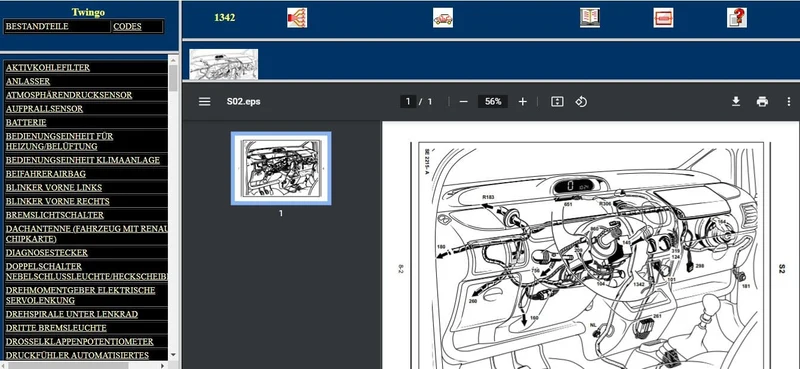This screenshot has height=369, width=800.
Task: Toggle the PDF sidebar hamburger menu
Action: click(205, 102)
